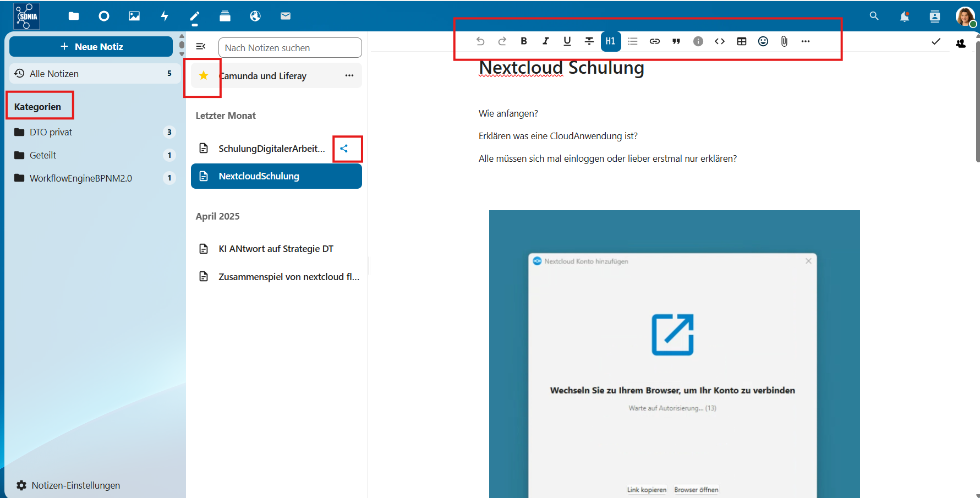Share the SchulungDigitalerArbeit note

(345, 148)
